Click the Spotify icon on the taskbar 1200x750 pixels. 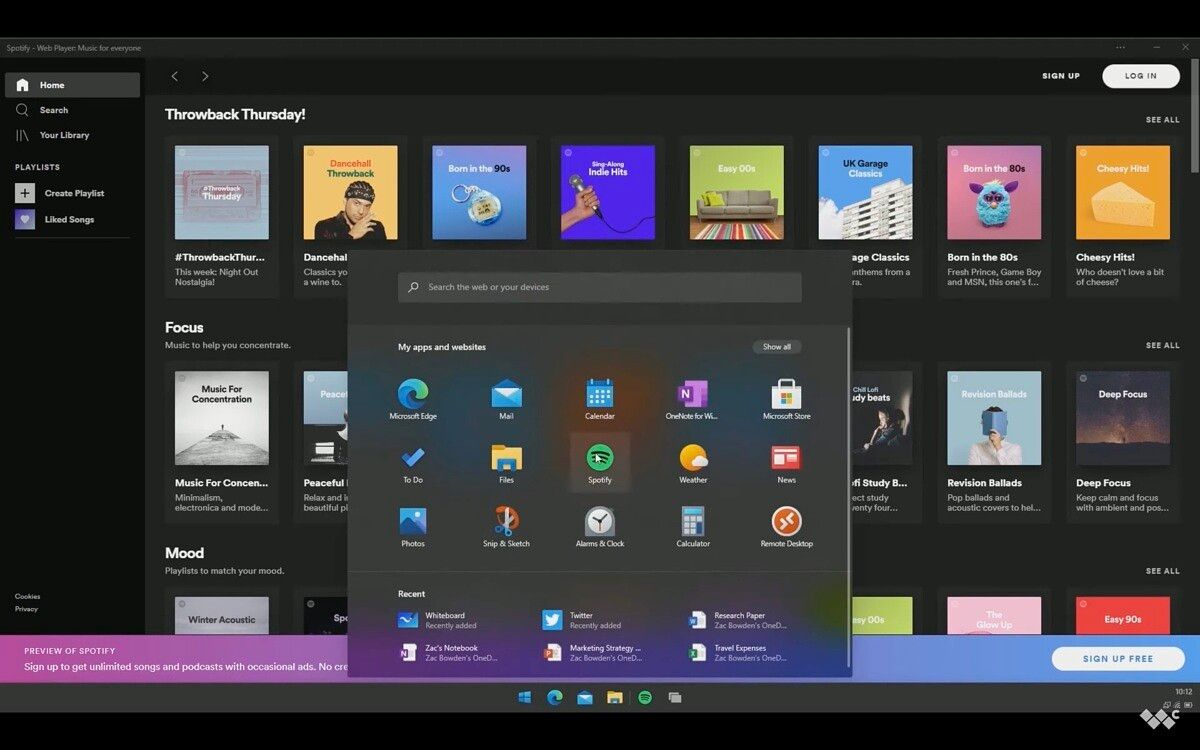[x=645, y=697]
